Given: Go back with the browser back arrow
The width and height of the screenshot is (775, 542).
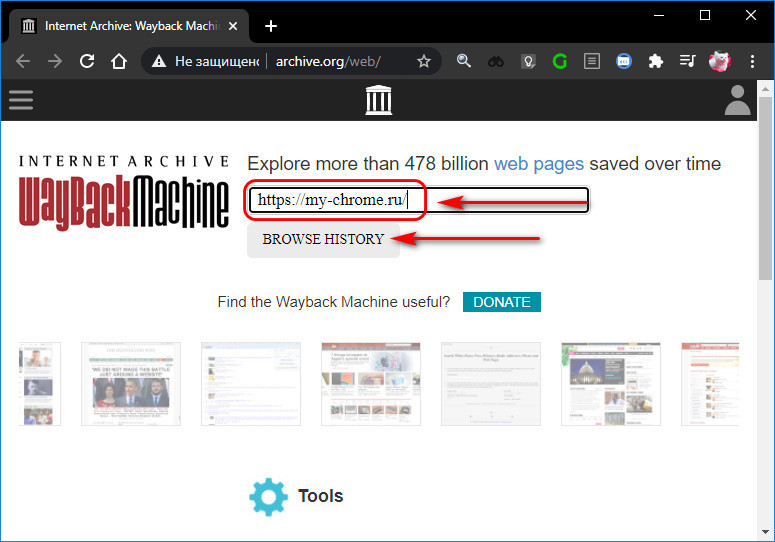Looking at the screenshot, I should [x=23, y=61].
